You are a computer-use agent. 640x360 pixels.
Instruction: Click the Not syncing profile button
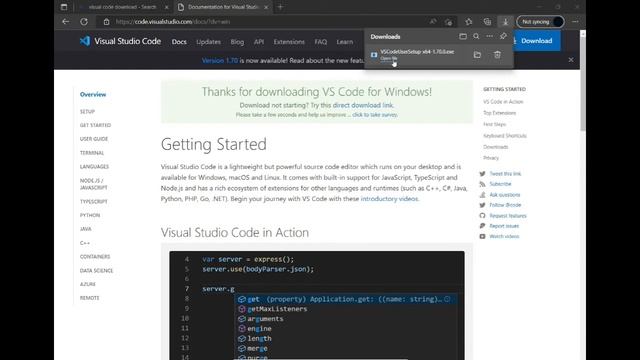pos(540,22)
